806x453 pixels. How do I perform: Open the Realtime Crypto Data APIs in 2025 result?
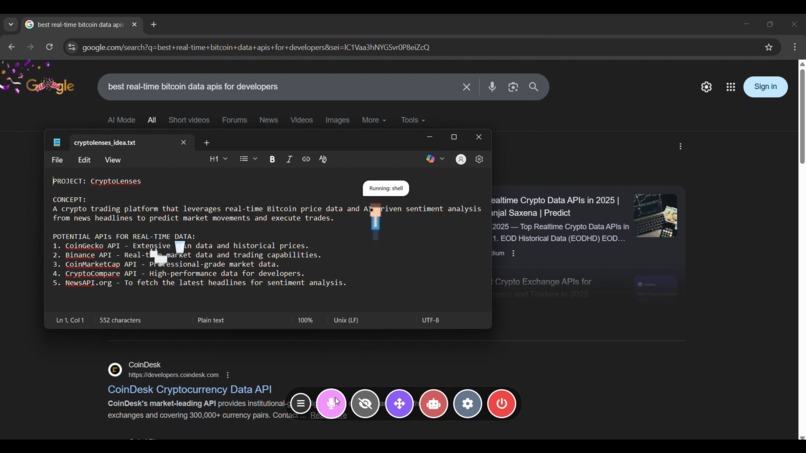tap(555, 206)
